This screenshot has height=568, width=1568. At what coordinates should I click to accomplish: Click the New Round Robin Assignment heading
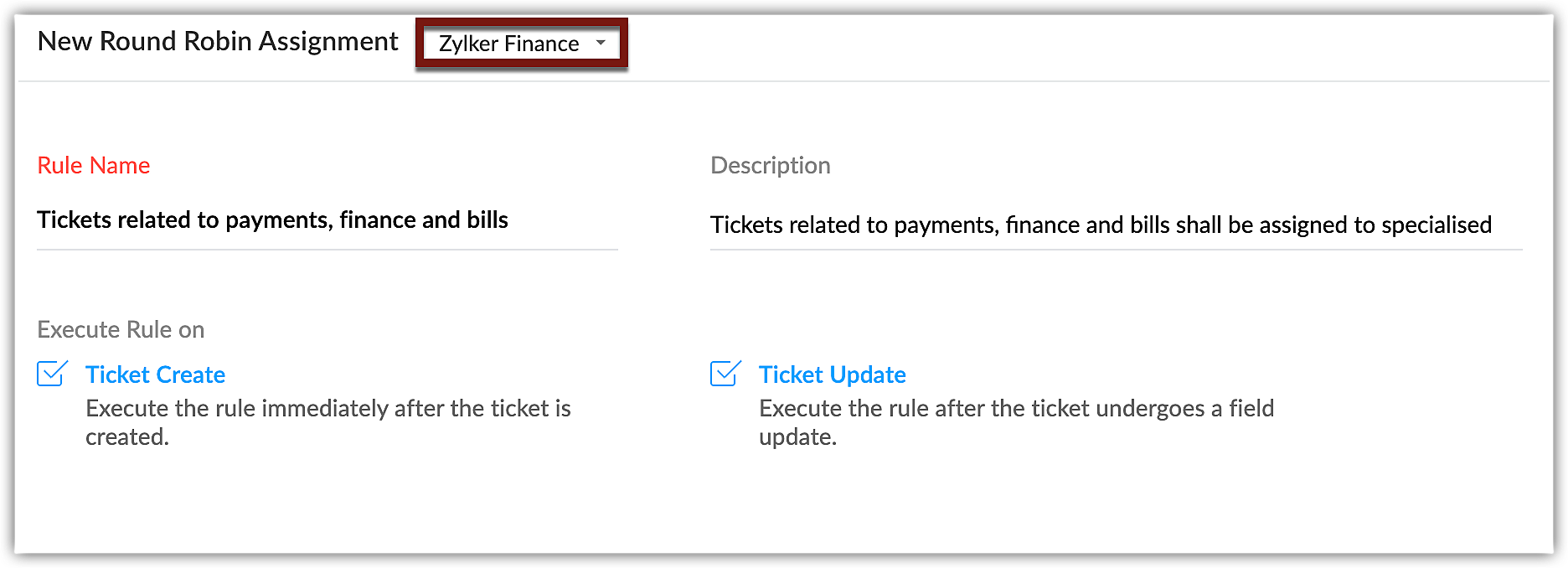click(x=218, y=41)
